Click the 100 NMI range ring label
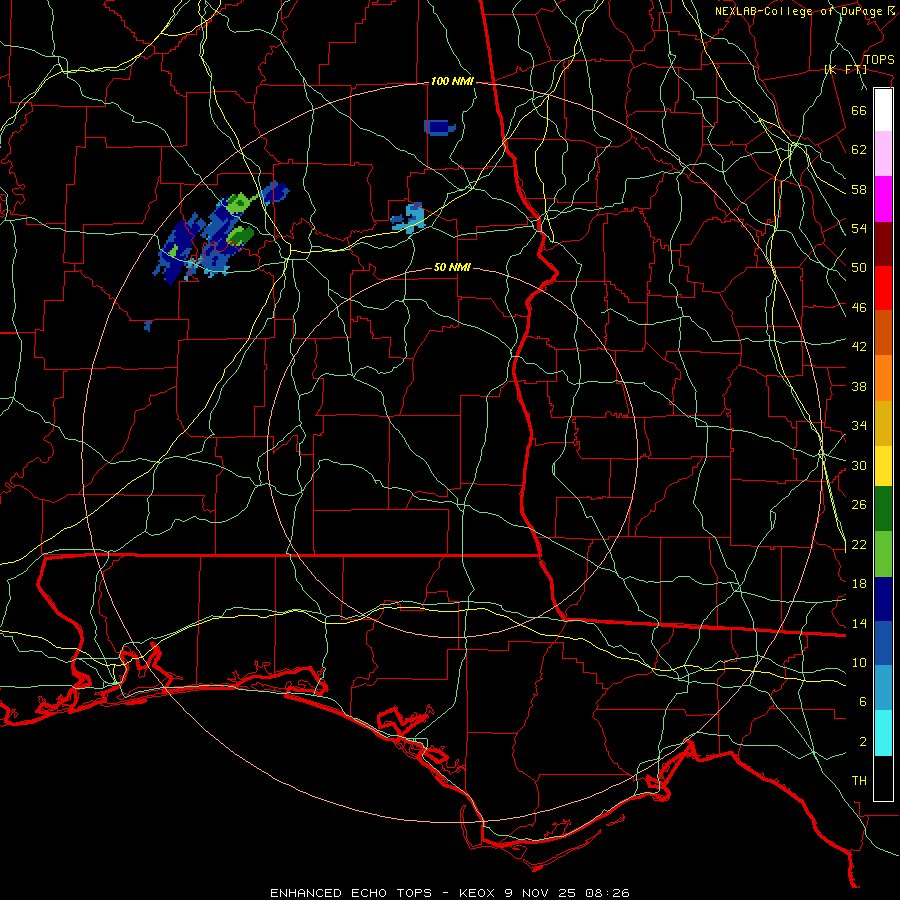 [x=452, y=82]
